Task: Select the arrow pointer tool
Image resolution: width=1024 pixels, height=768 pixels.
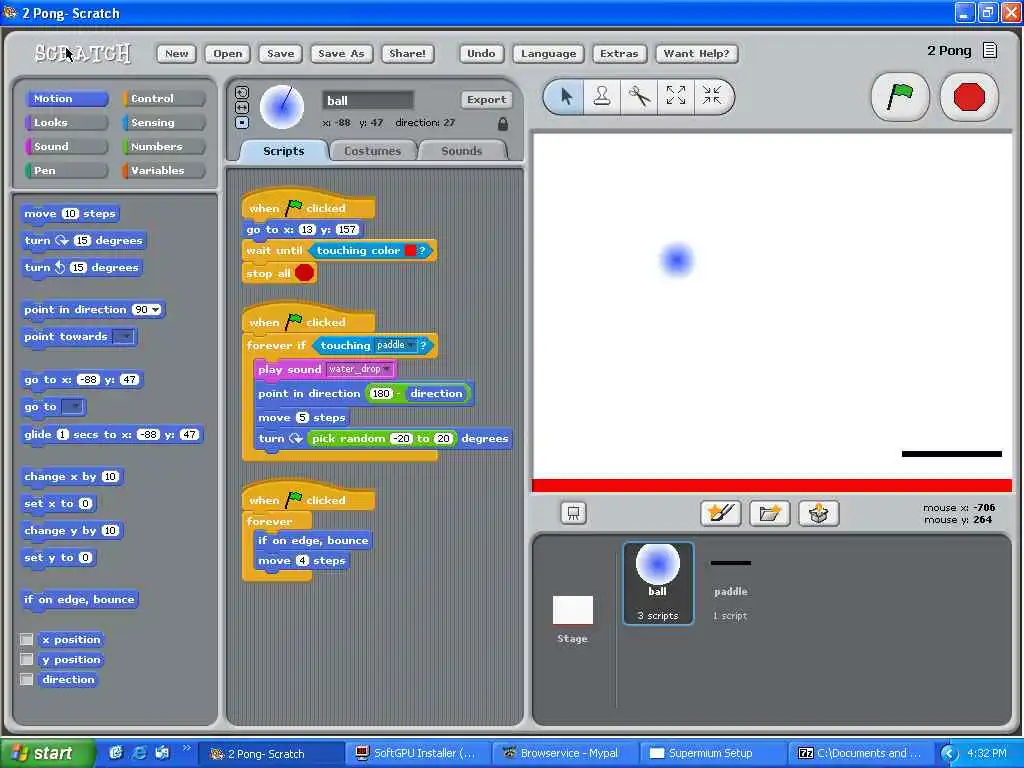Action: (x=566, y=97)
